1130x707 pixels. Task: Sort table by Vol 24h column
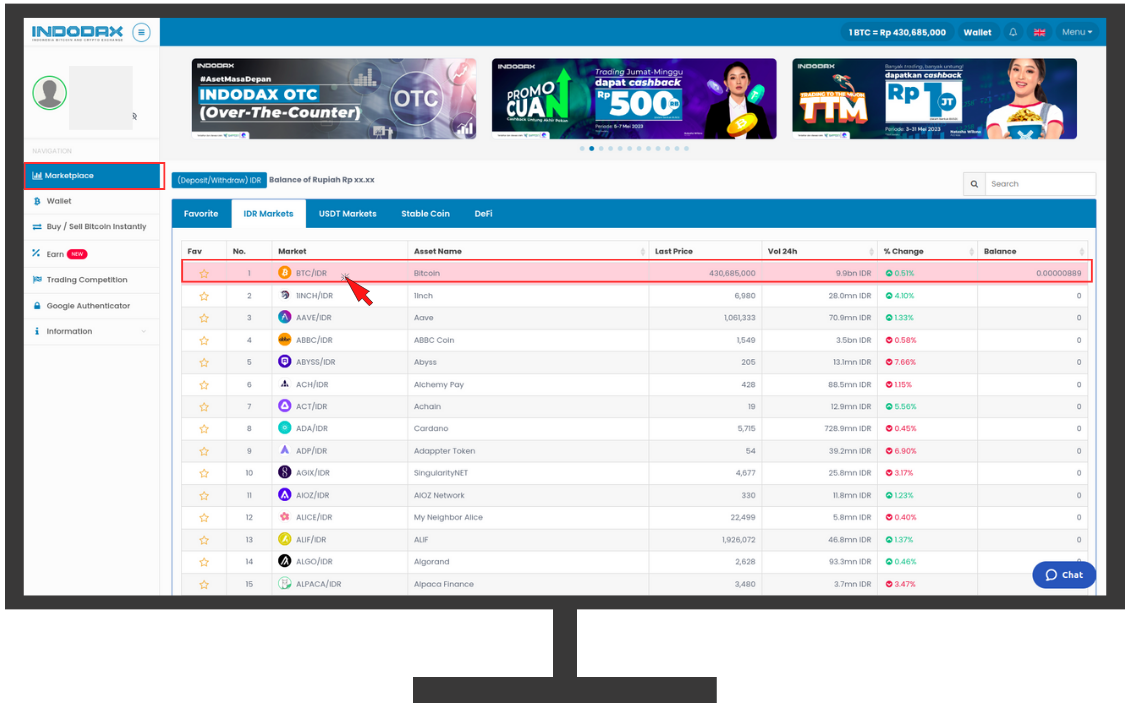click(819, 251)
